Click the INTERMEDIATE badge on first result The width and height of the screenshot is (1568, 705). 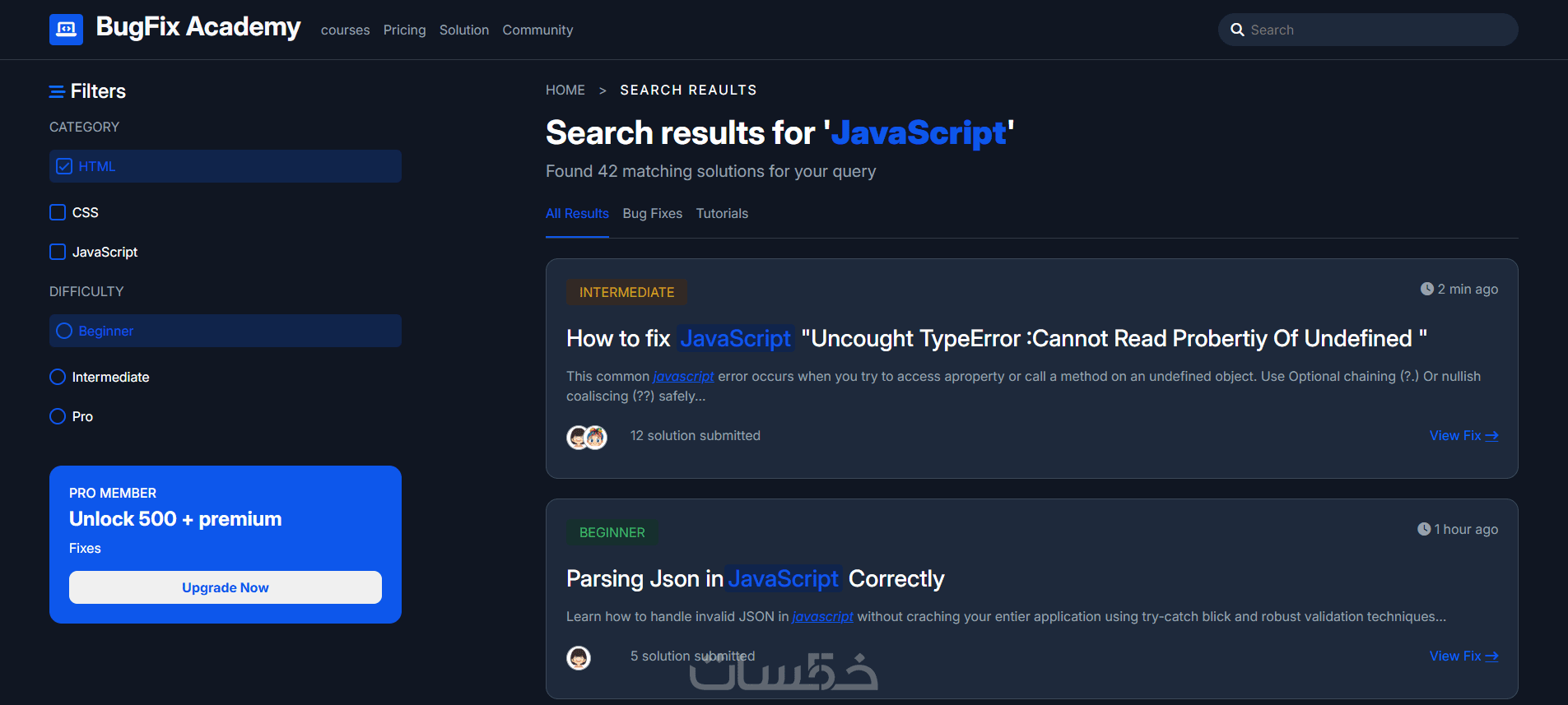(x=626, y=292)
